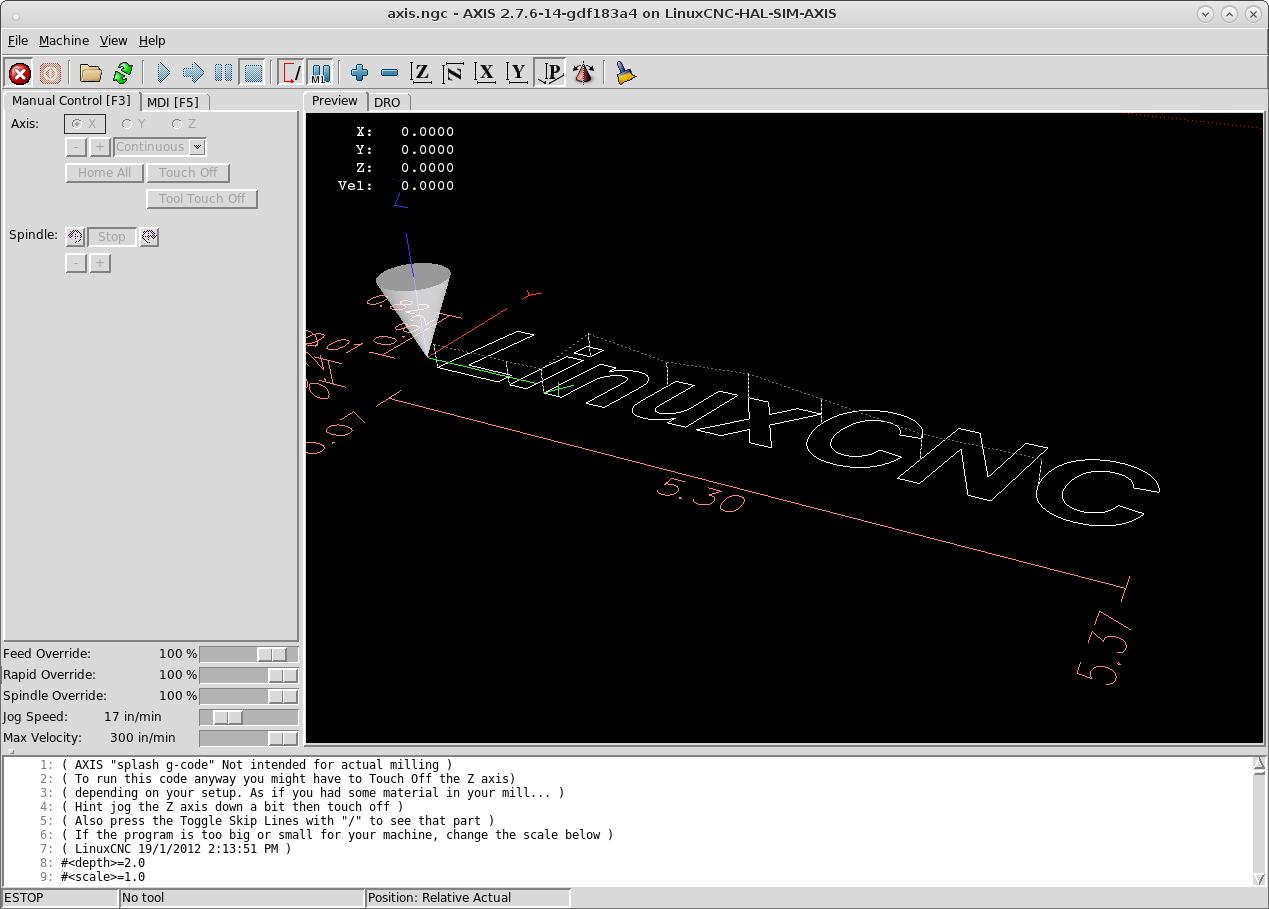The height and width of the screenshot is (909, 1269).
Task: Decrease spindle speed minus button
Action: [76, 263]
